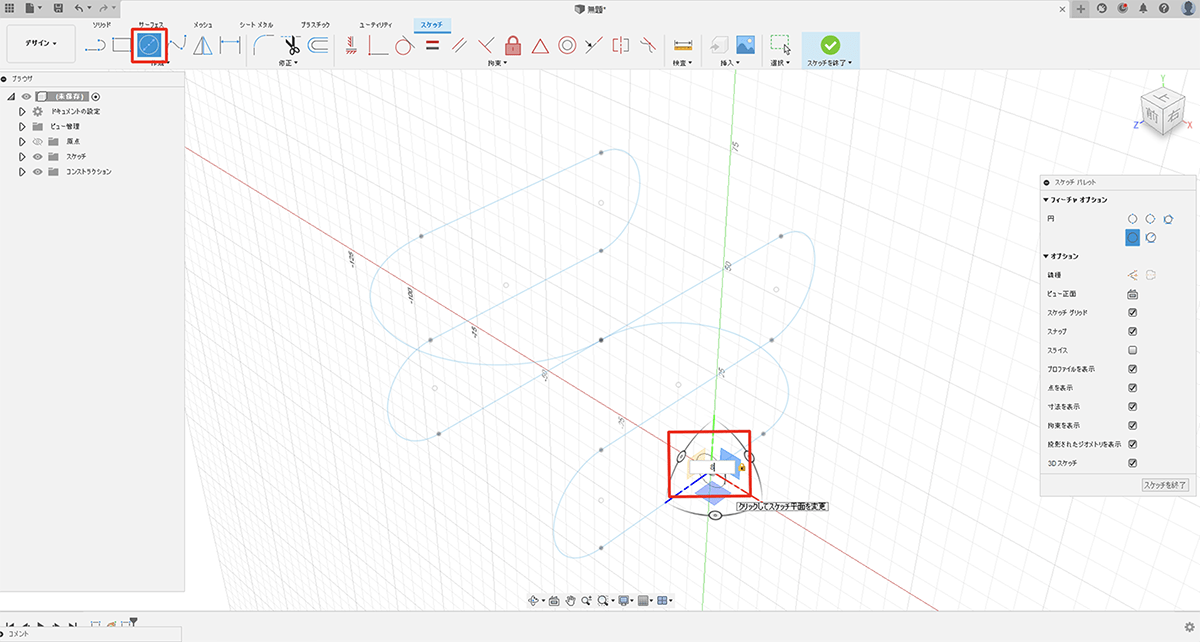Select the offset tool icon

(x=319, y=45)
